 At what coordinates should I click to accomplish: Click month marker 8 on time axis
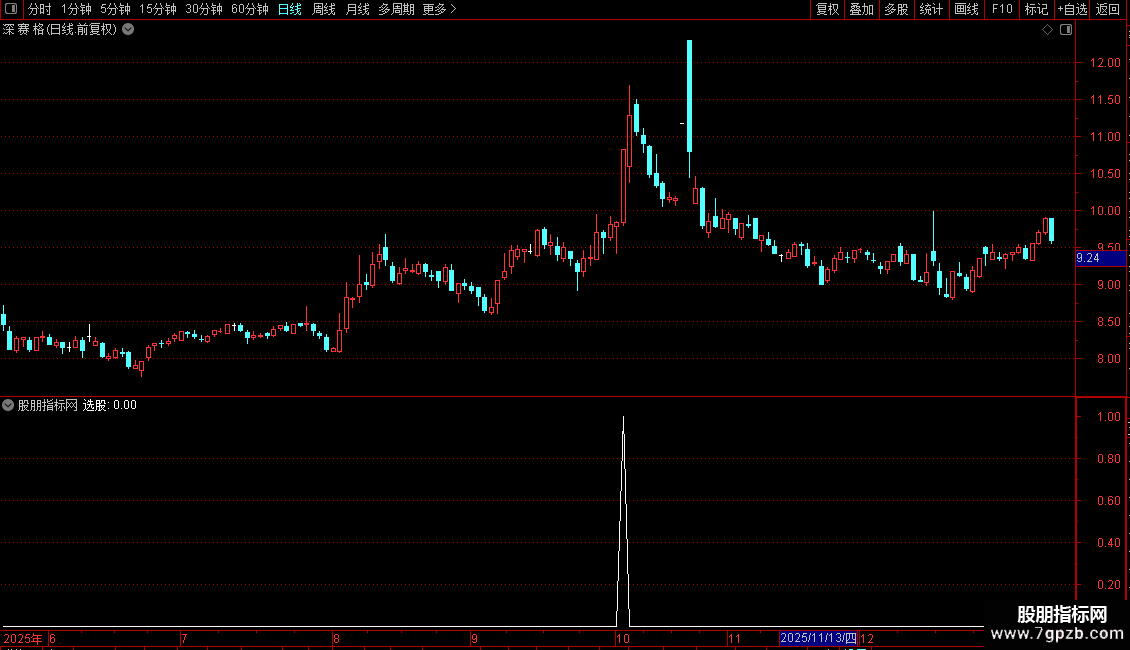pyautogui.click(x=336, y=639)
